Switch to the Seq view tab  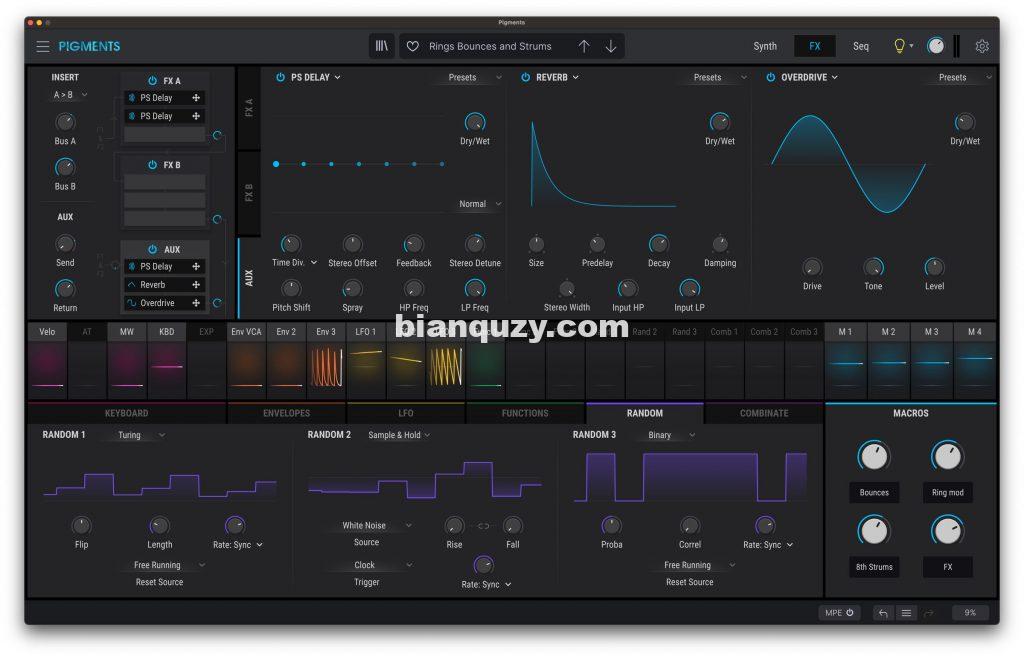pos(861,46)
